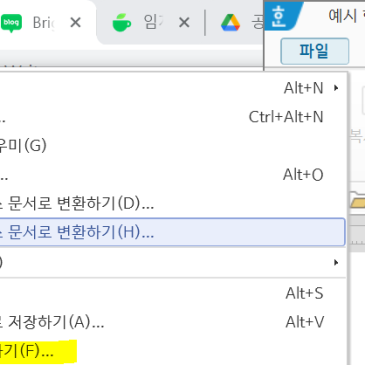Image resolution: width=365 pixels, height=365 pixels.
Task: Expand the submenu arrow below 변환하기(H)
Action: [x=336, y=263]
